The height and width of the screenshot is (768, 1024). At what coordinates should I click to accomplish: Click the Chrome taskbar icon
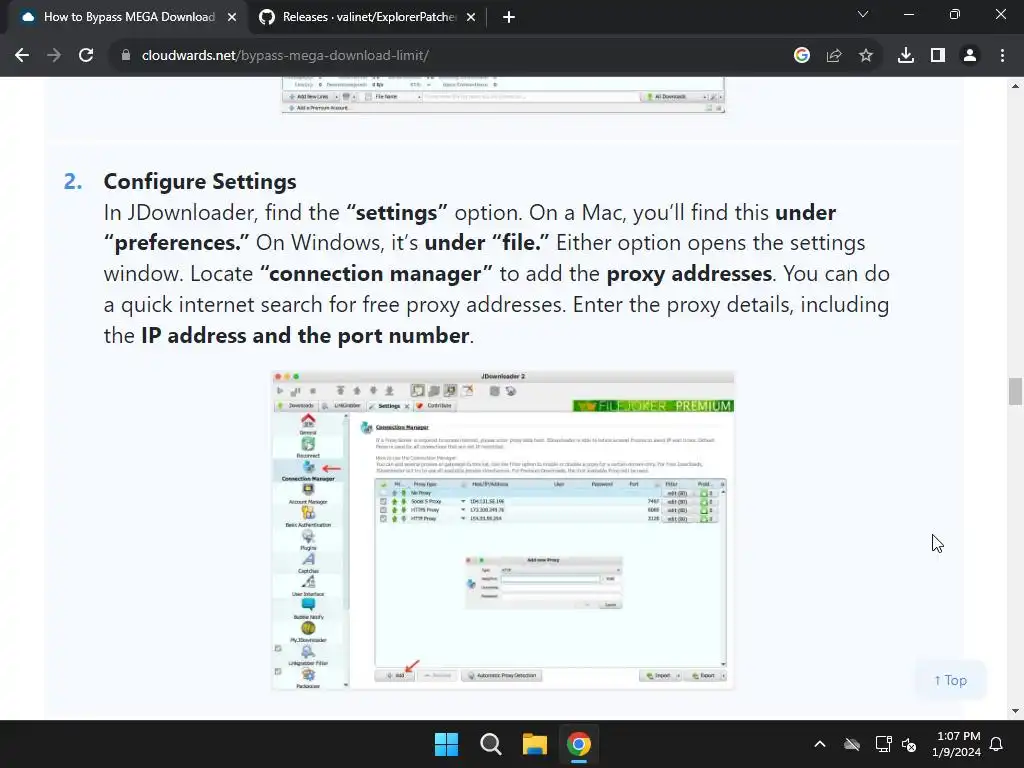tap(579, 744)
